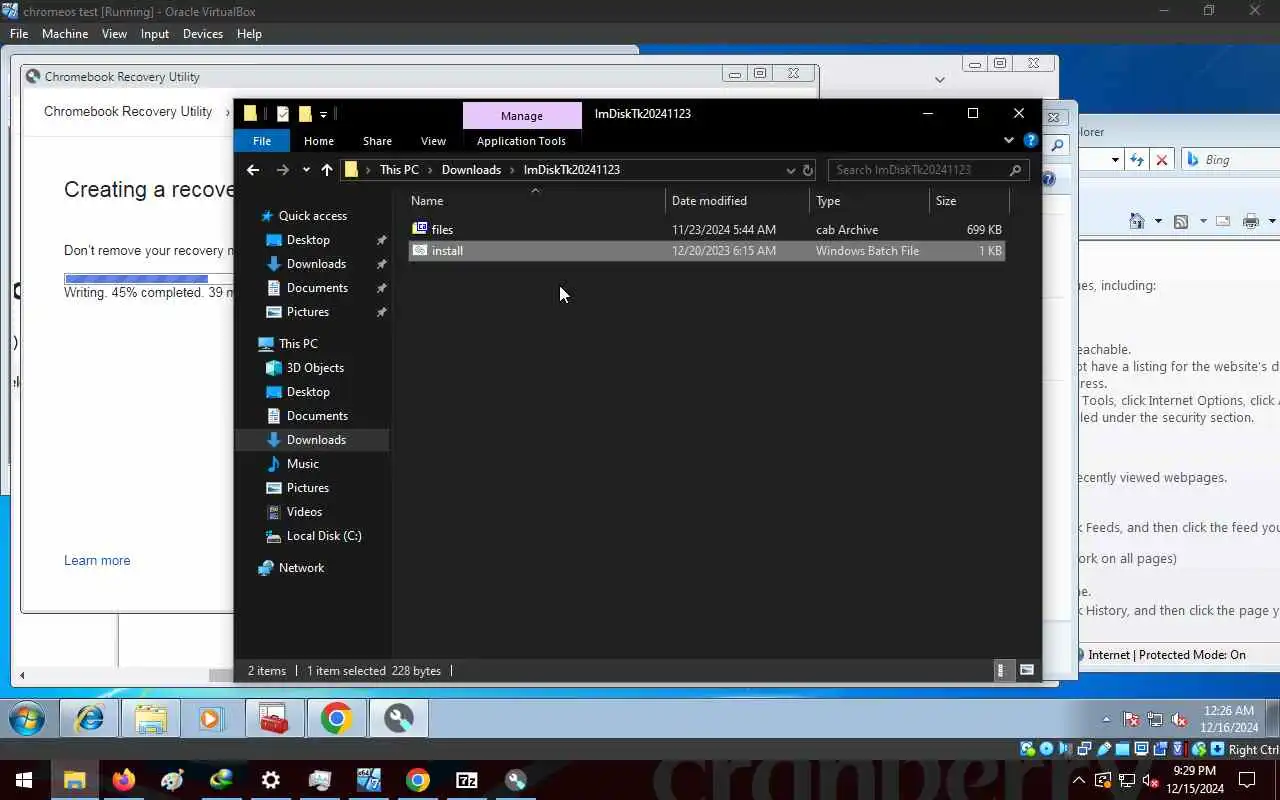Open VirtualBox Devices menu
1280x800 pixels.
pyautogui.click(x=202, y=33)
